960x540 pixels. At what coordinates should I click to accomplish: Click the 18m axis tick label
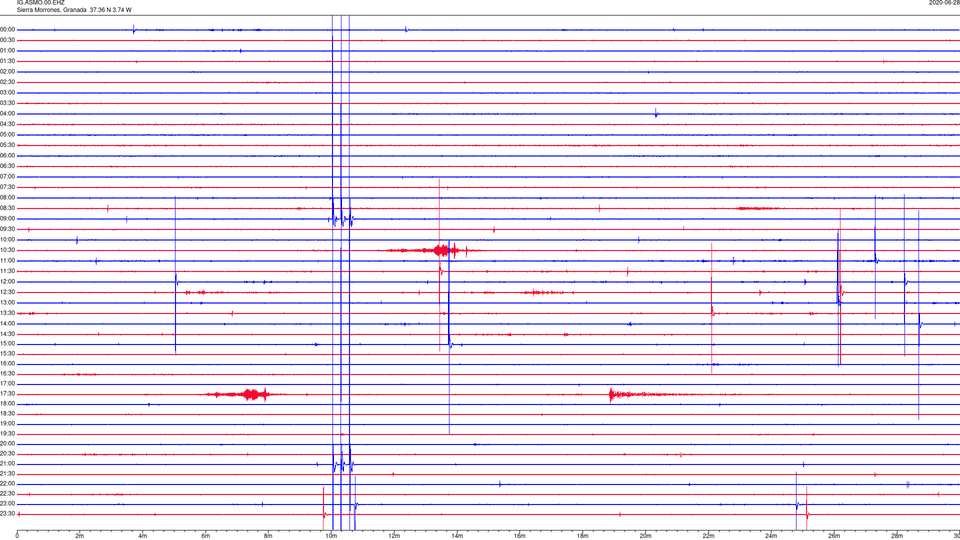[x=582, y=536]
